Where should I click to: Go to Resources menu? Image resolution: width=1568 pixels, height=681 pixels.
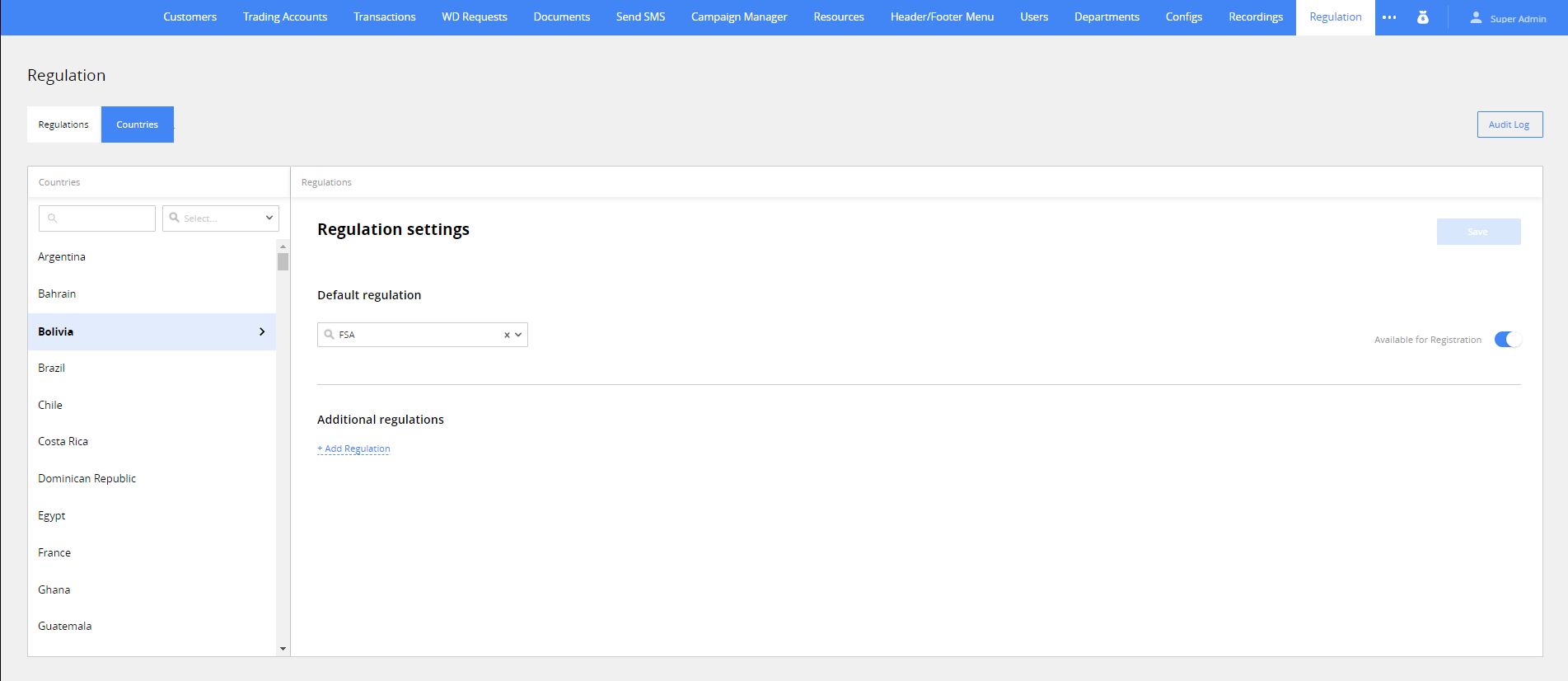(x=839, y=17)
